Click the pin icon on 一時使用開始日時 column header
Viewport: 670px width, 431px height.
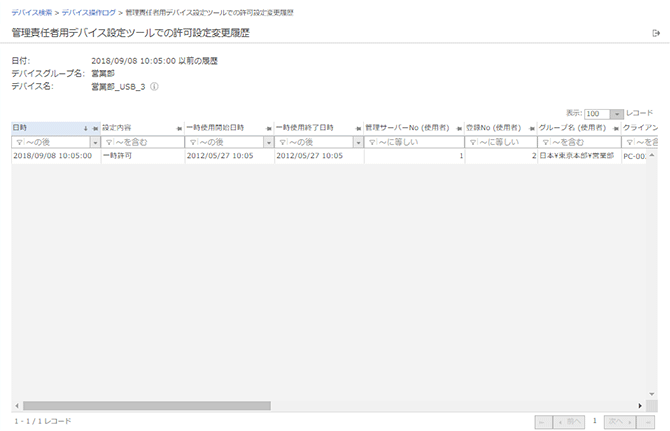click(x=269, y=129)
